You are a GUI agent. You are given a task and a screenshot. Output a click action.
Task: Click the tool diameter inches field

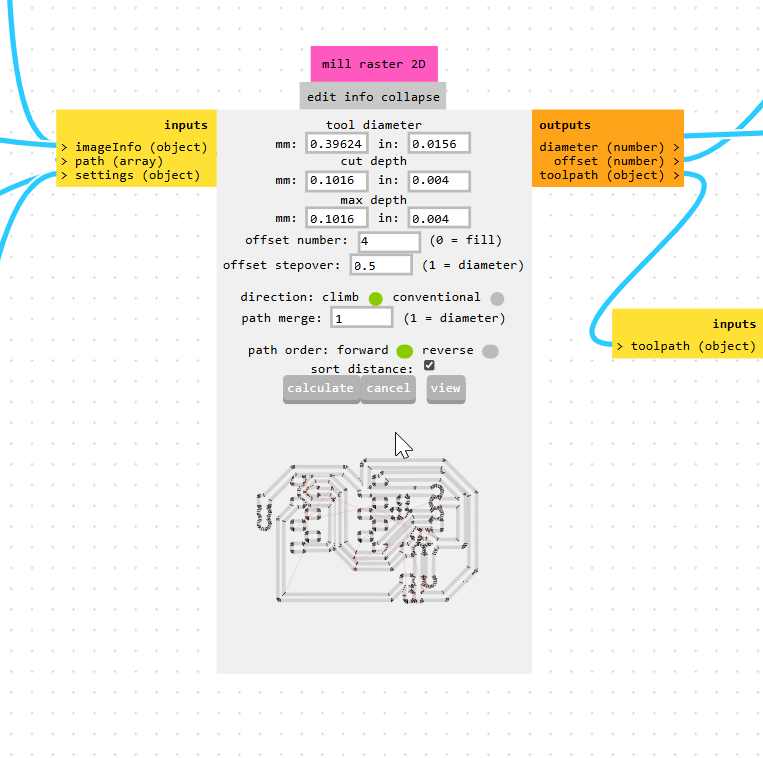click(439, 144)
